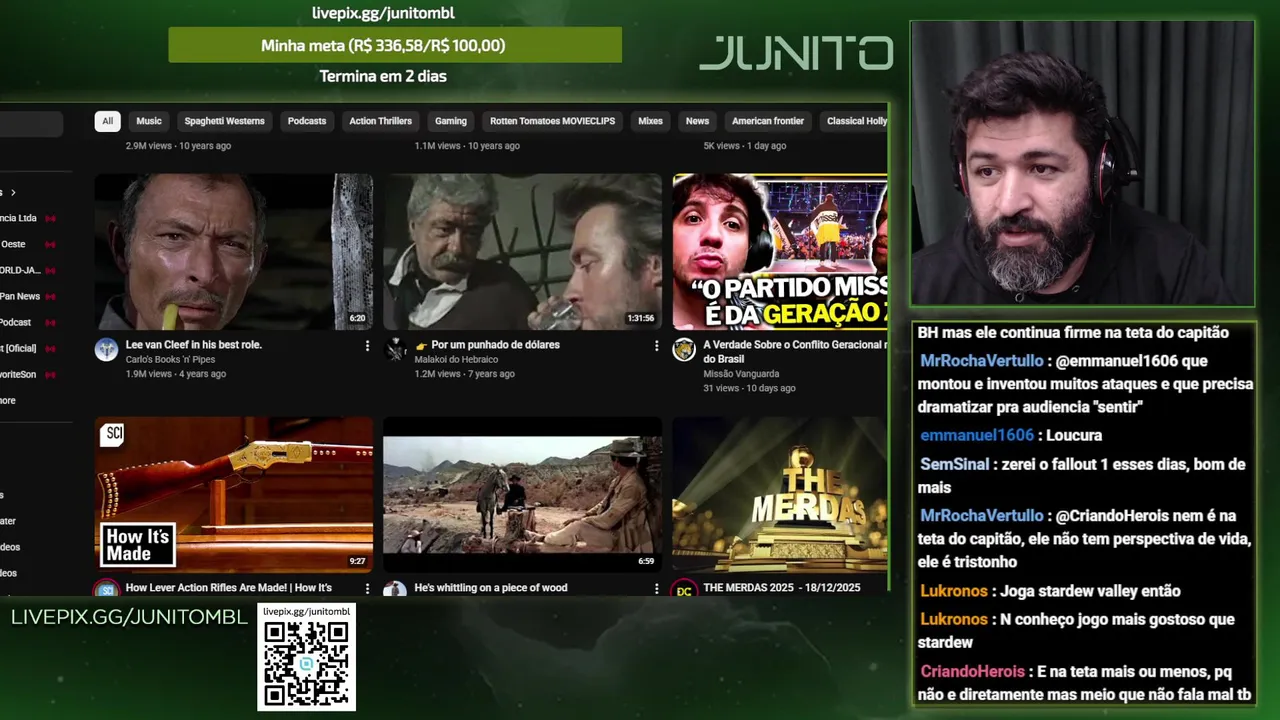Open 'THE MERDAS 2025 - 18/12/2025' title

(x=782, y=588)
